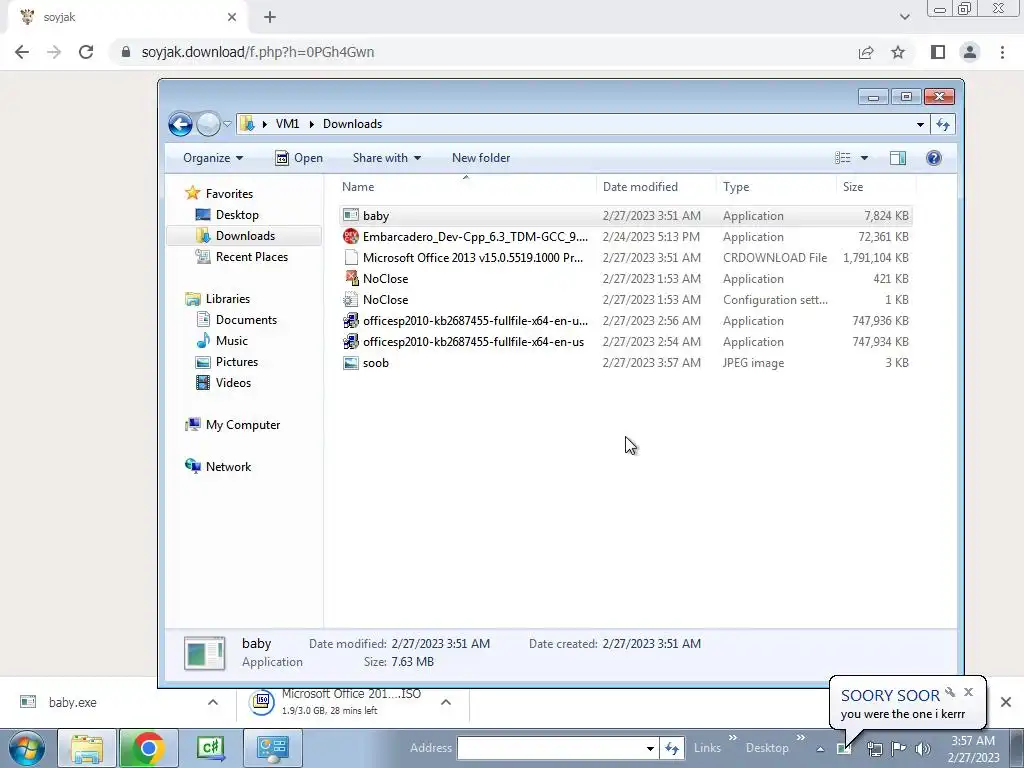Screen dimensions: 1024x768
Task: Click Explorer back arrow button
Action: (180, 124)
